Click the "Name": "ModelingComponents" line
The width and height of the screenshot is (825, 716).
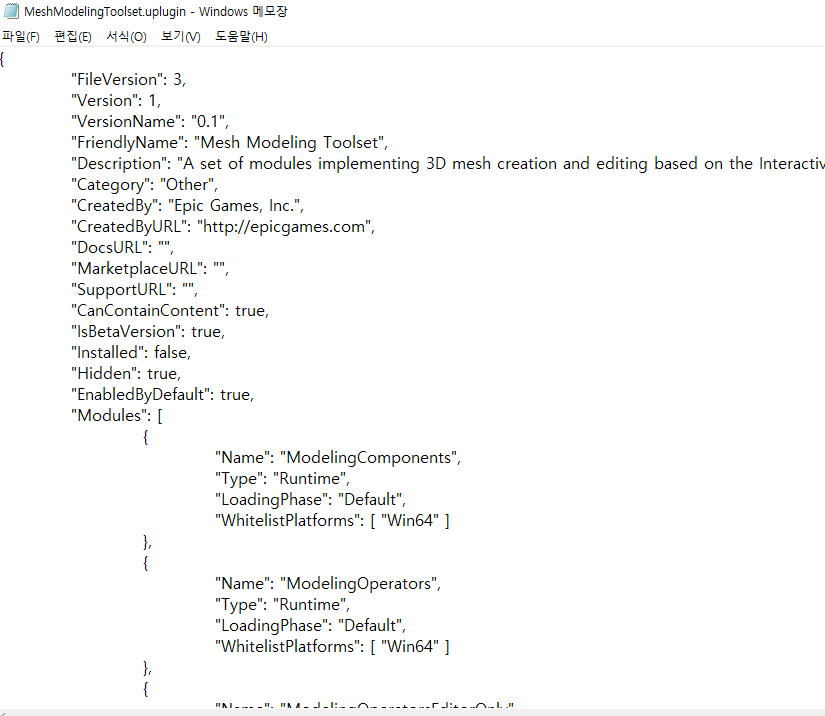(338, 458)
